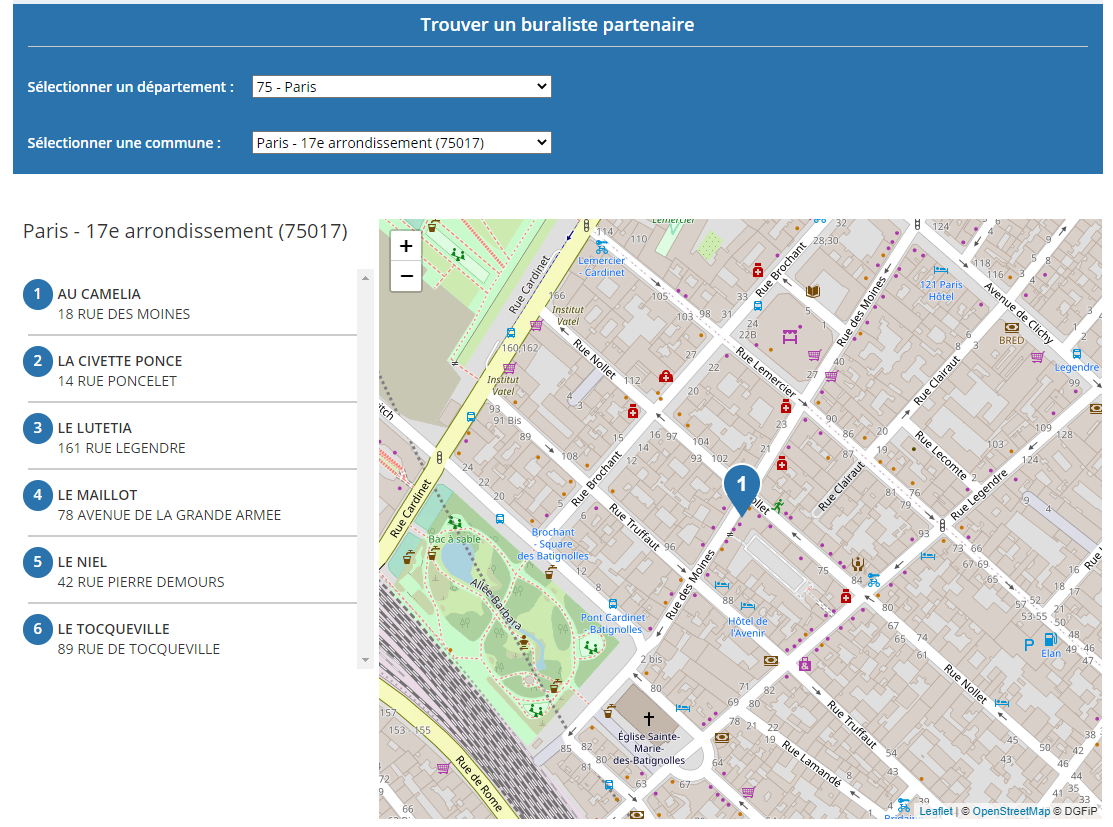Click the number 4 badge for Le Maillot

pyautogui.click(x=38, y=495)
